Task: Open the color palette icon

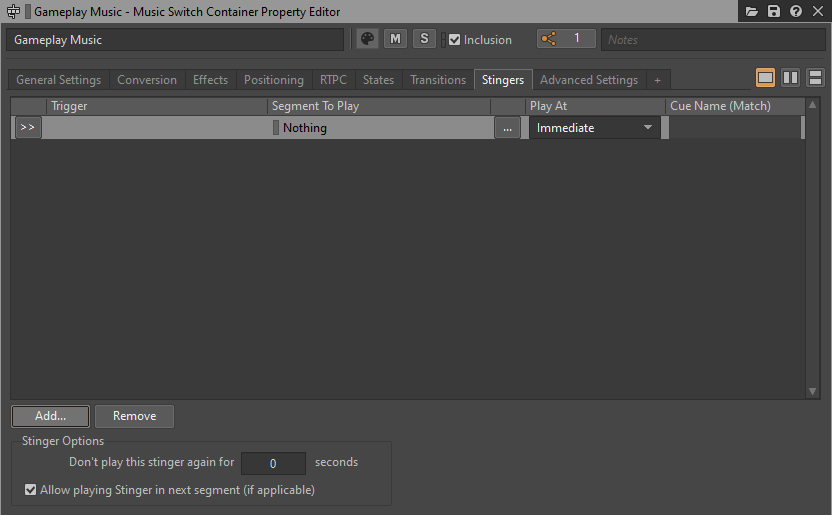Action: (367, 39)
